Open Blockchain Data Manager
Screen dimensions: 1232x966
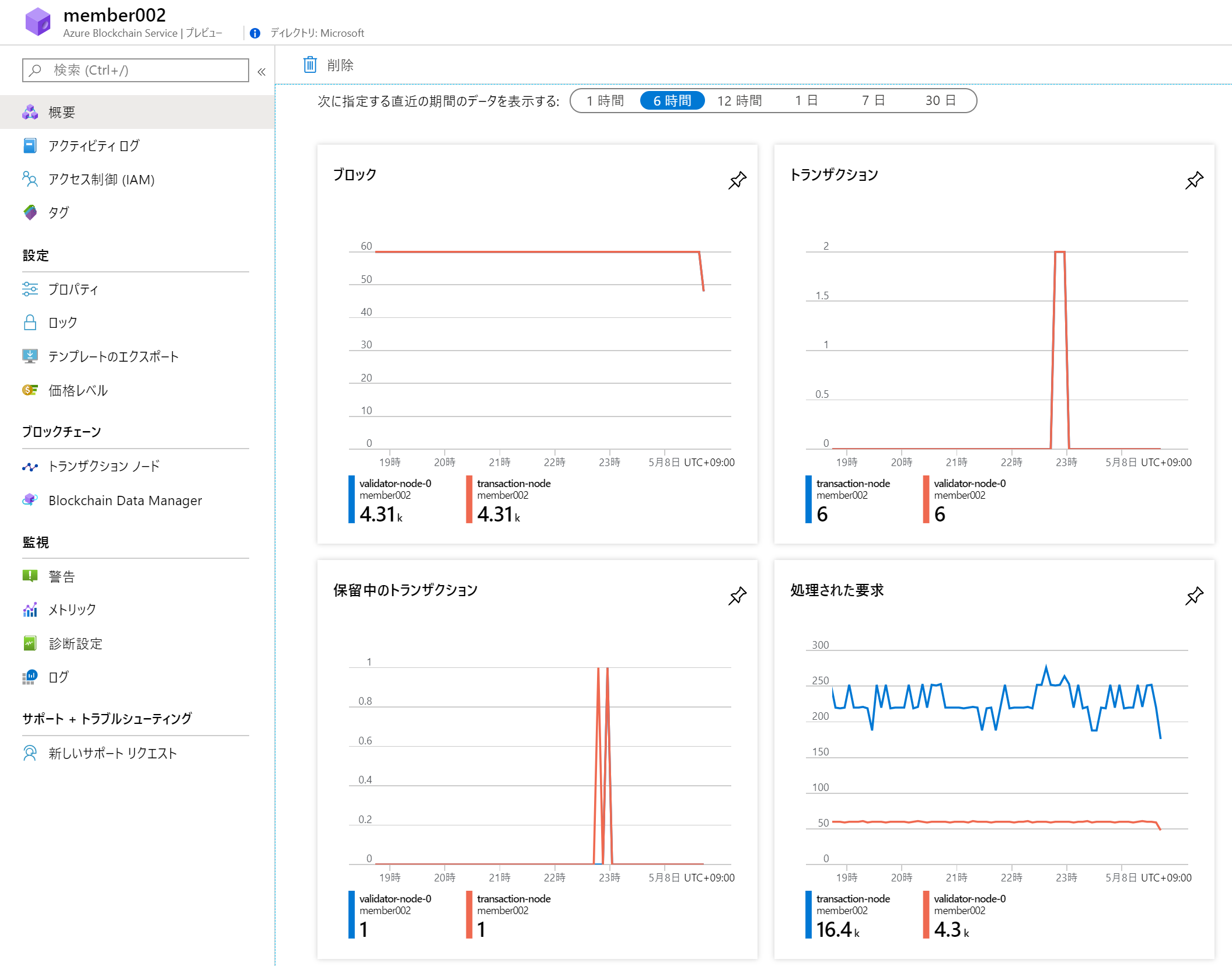point(125,501)
